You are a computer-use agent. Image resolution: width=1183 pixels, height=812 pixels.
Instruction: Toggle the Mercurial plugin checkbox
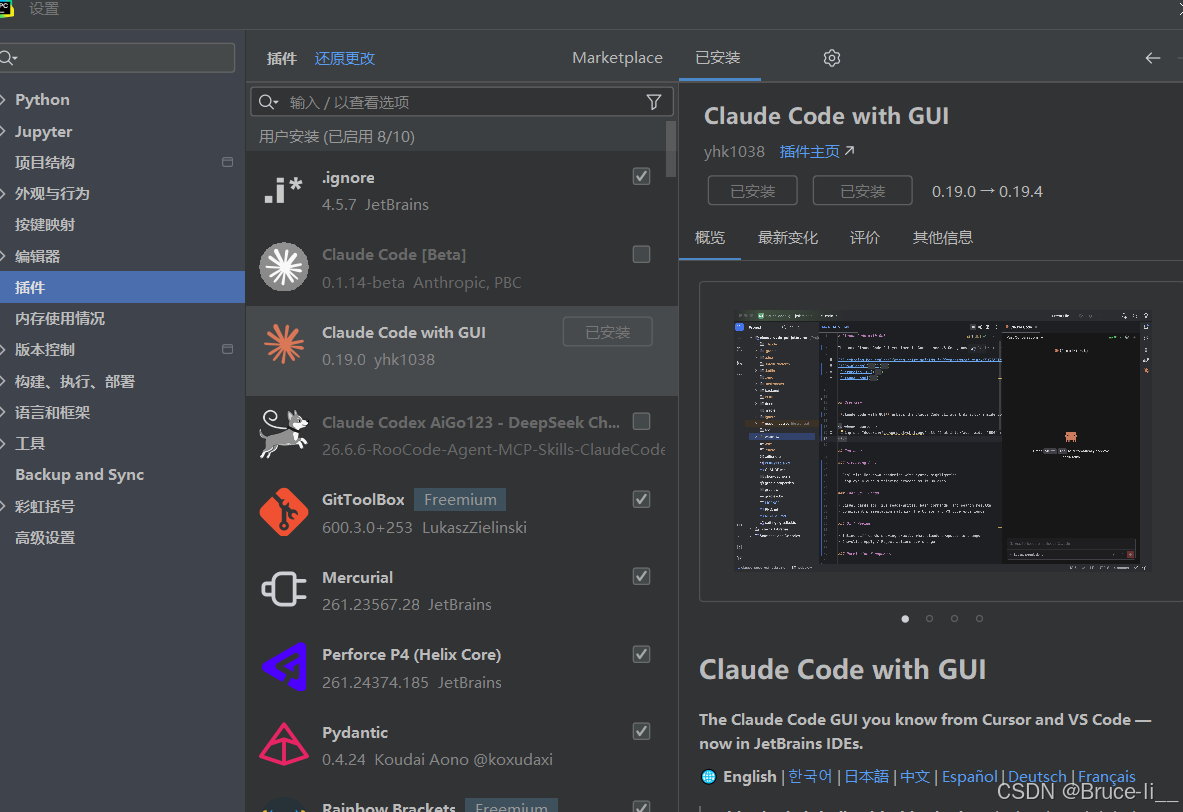pos(641,577)
